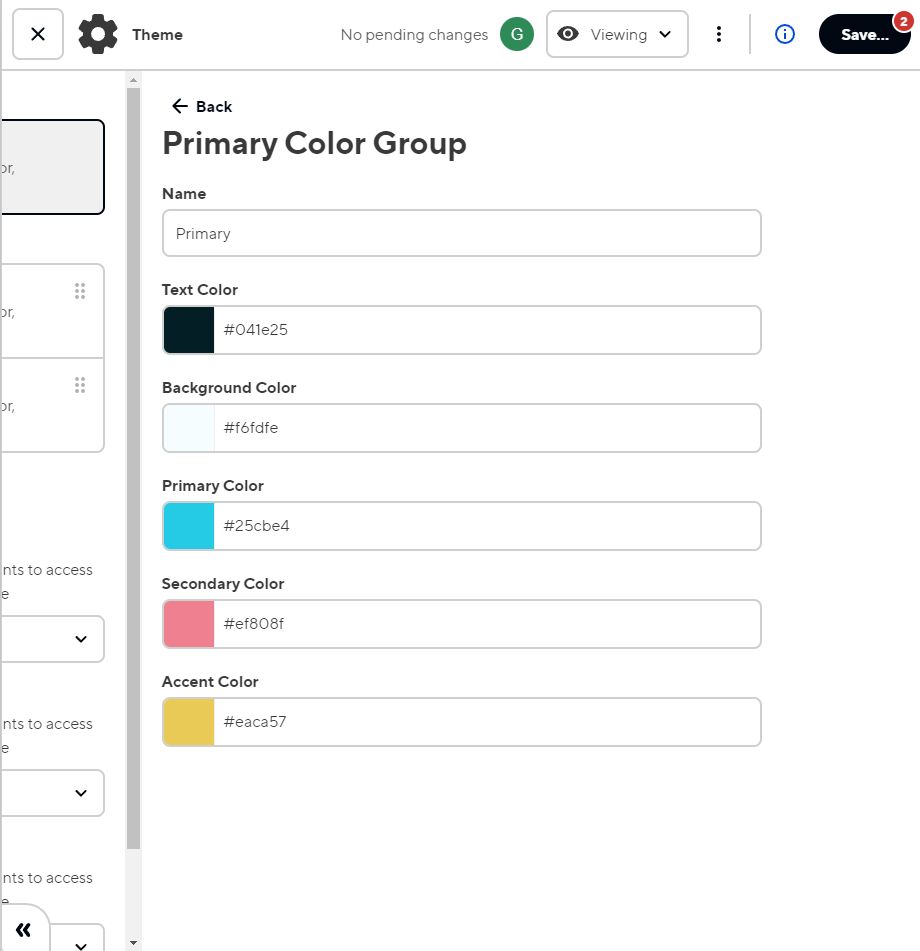Pick the Secondary Color pink swatch
Screen dimensions: 920x951
point(189,624)
